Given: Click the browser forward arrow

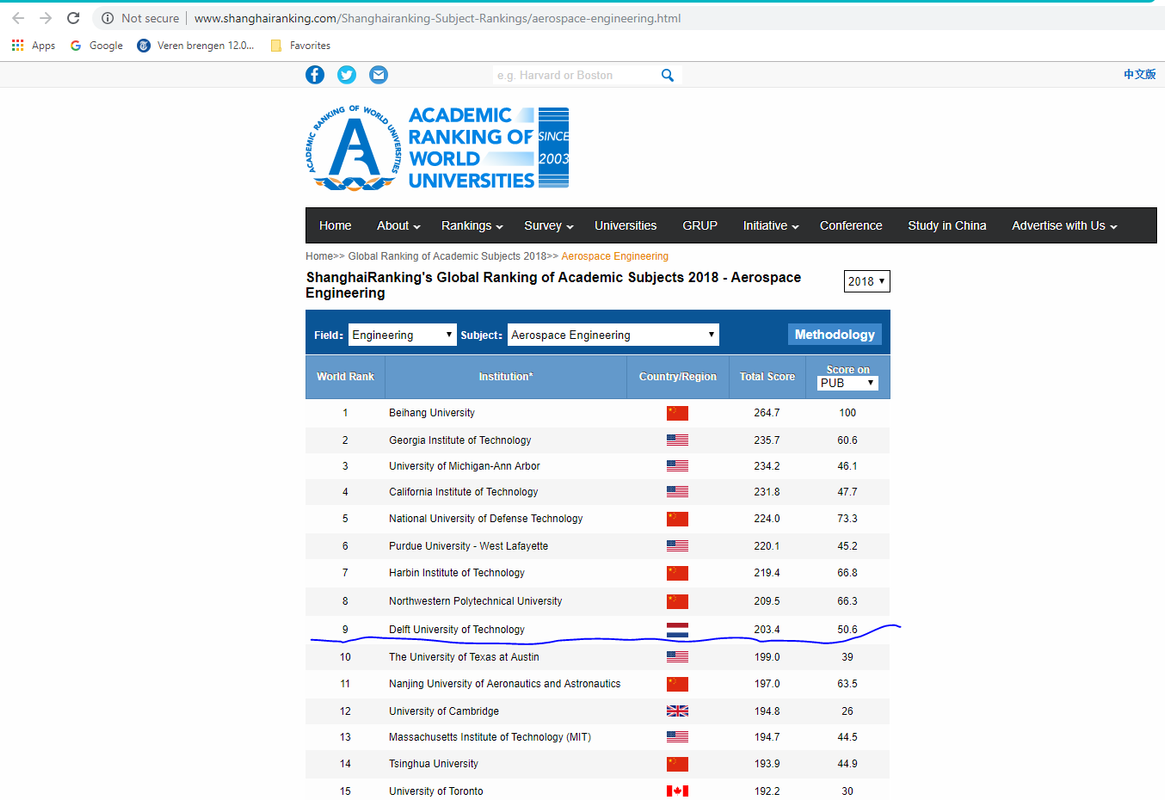Looking at the screenshot, I should pyautogui.click(x=45, y=18).
